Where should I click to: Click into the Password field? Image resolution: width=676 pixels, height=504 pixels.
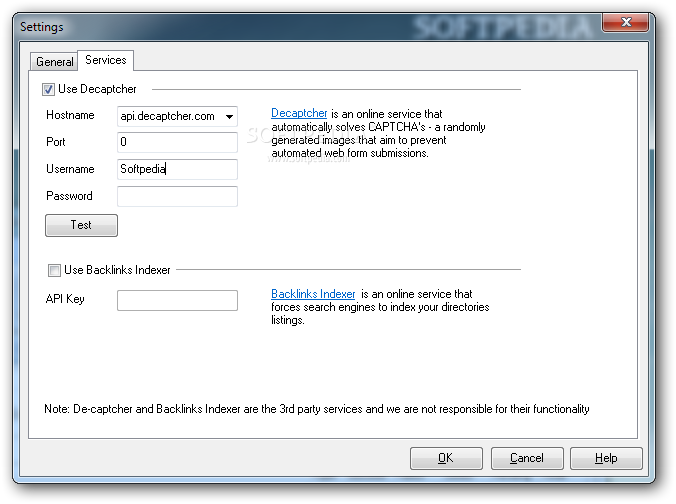[x=177, y=196]
